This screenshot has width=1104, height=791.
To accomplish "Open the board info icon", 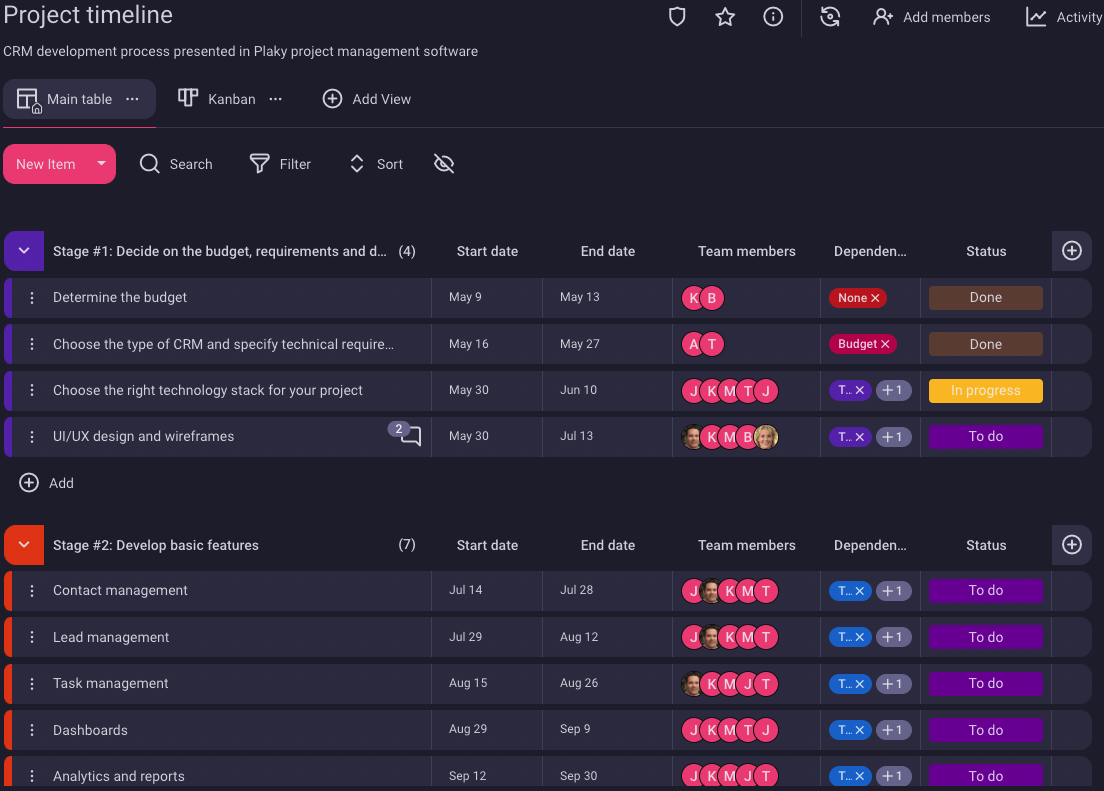I will click(x=773, y=17).
